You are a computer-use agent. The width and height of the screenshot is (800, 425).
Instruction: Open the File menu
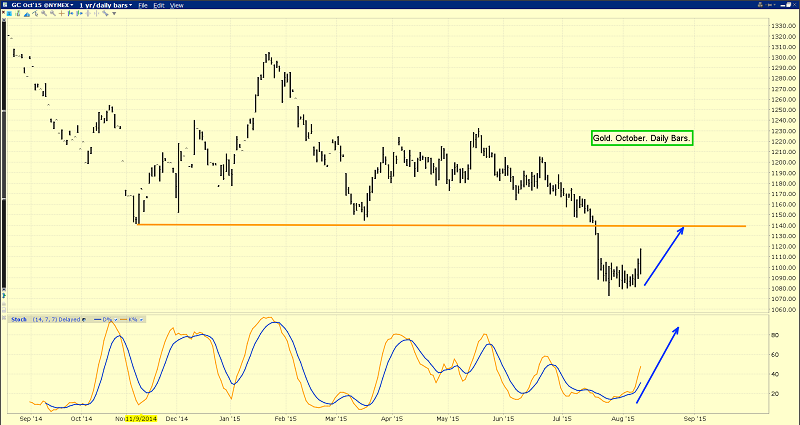144,6
